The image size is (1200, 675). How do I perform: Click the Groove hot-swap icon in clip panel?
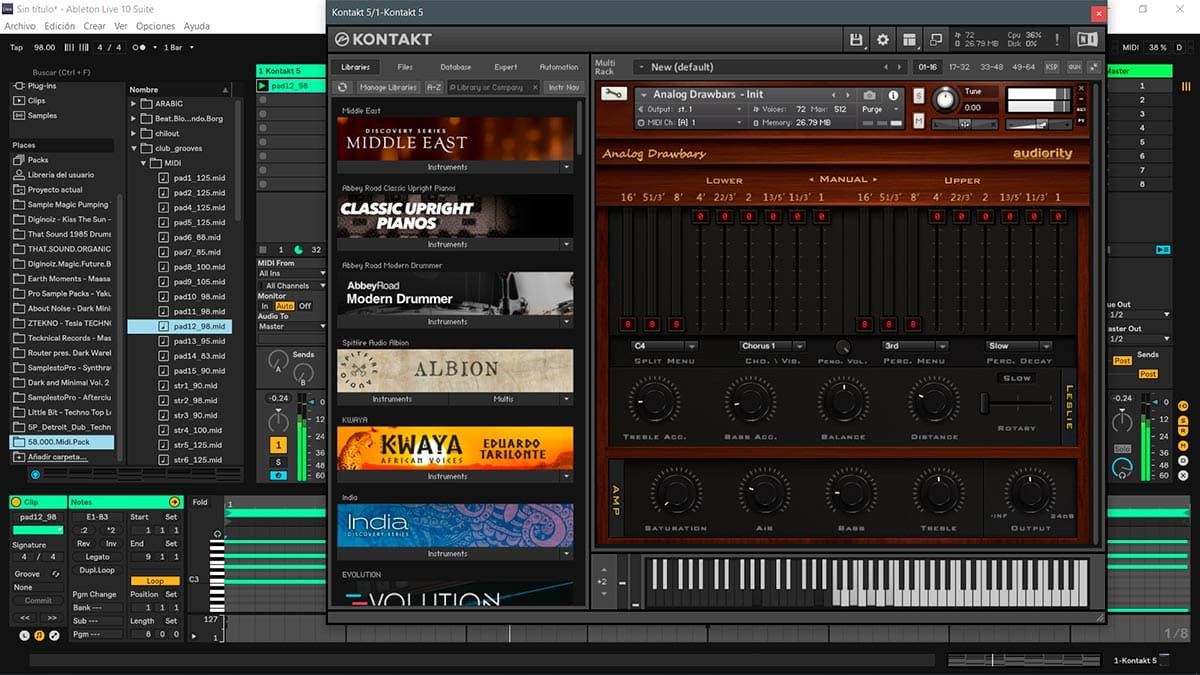click(57, 574)
